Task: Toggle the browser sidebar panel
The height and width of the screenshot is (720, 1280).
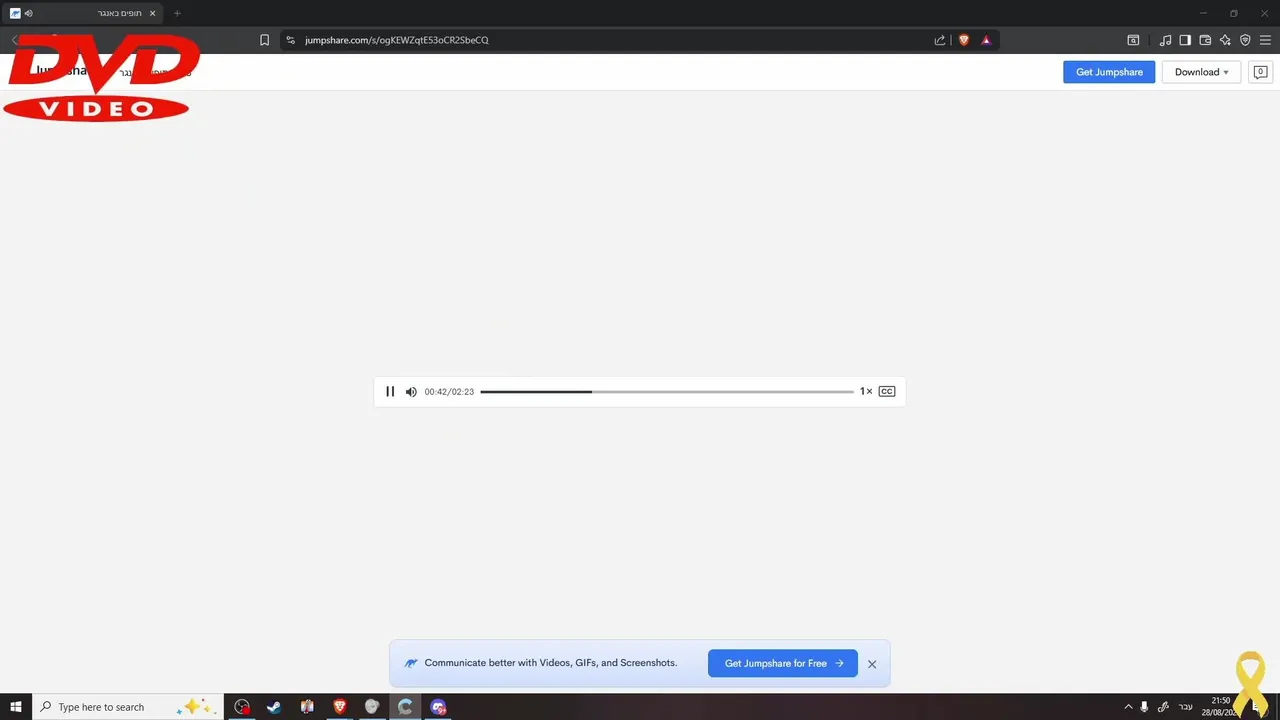Action: point(1185,40)
